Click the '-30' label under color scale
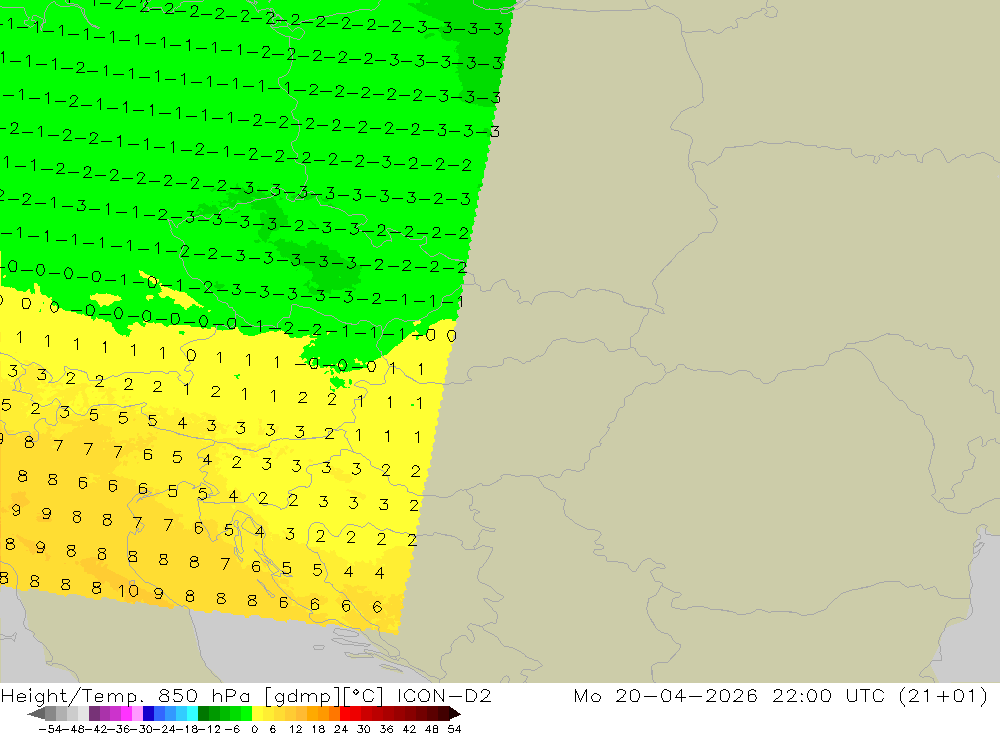Viewport: 1000px width, 733px height. pos(143,729)
